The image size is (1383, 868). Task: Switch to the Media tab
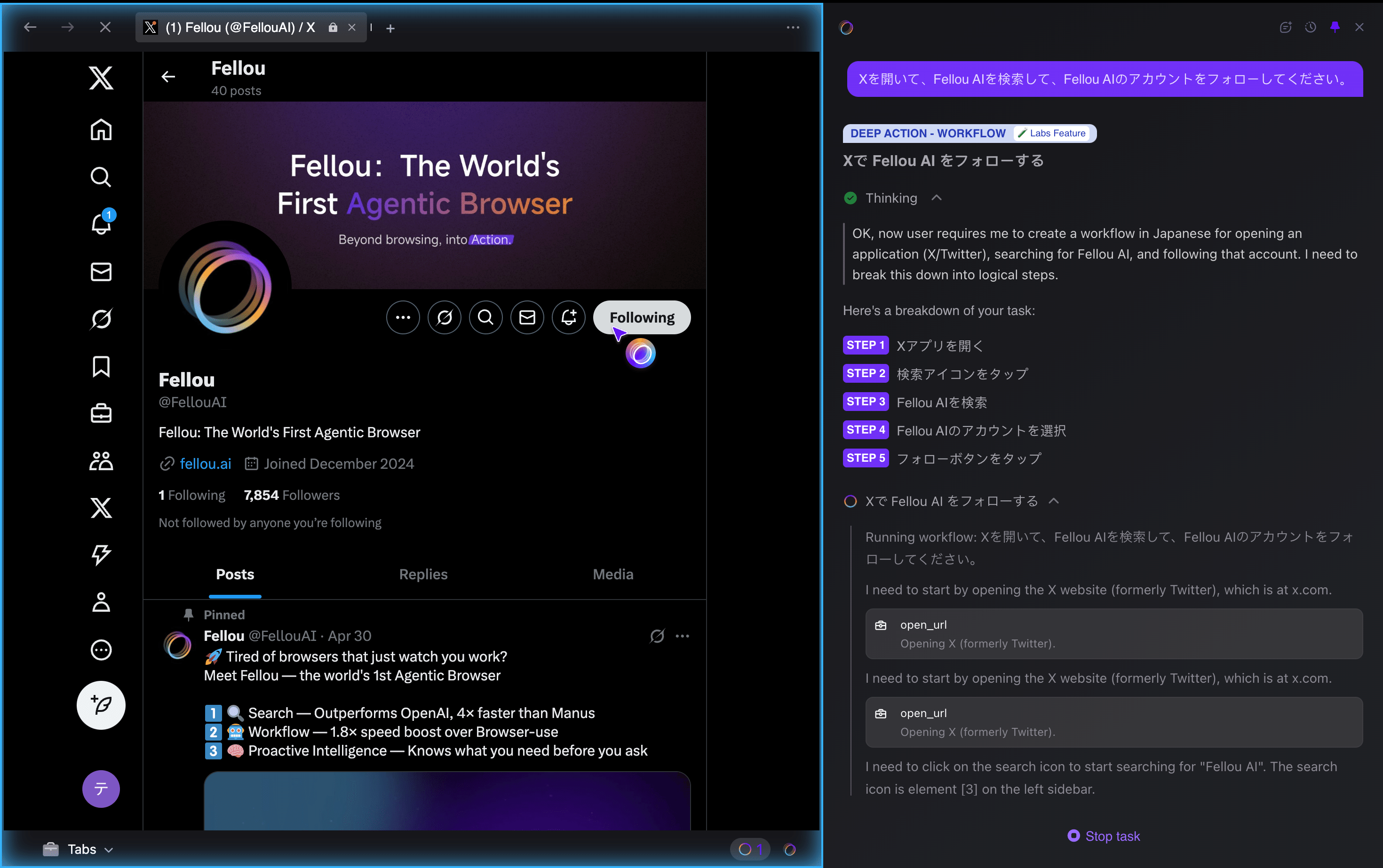click(x=613, y=574)
